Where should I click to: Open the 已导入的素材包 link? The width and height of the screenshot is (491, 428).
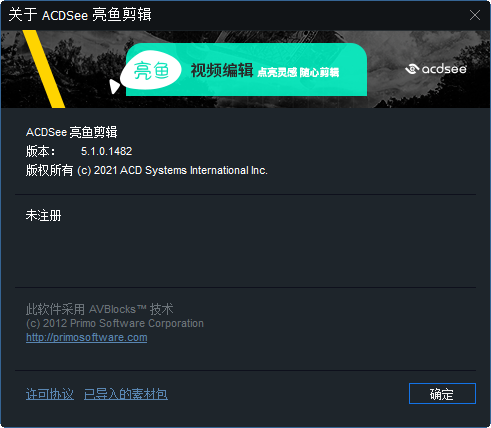point(126,394)
